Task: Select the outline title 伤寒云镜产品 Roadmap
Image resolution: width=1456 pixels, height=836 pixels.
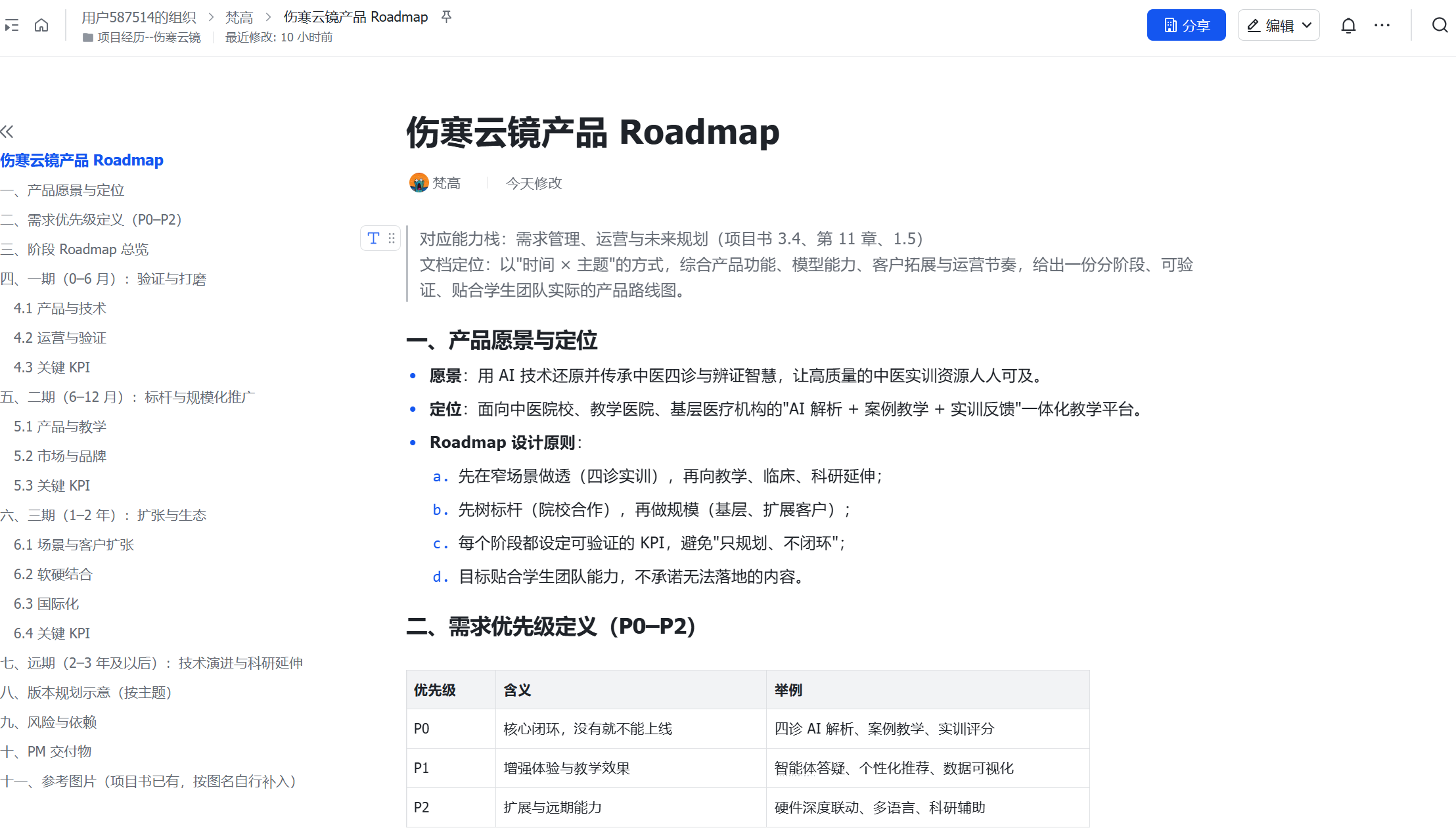Action: coord(82,160)
